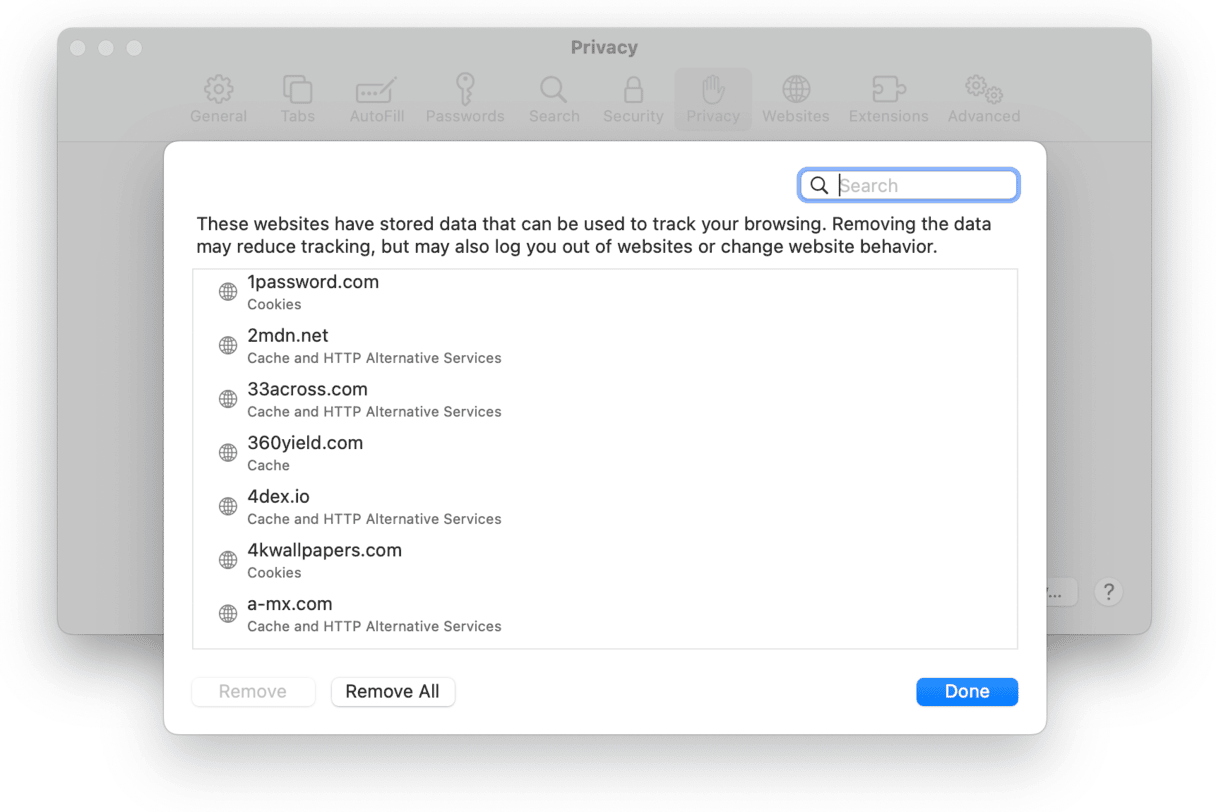1216x812 pixels.
Task: Open the AutoFill preferences pane
Action: point(376,98)
